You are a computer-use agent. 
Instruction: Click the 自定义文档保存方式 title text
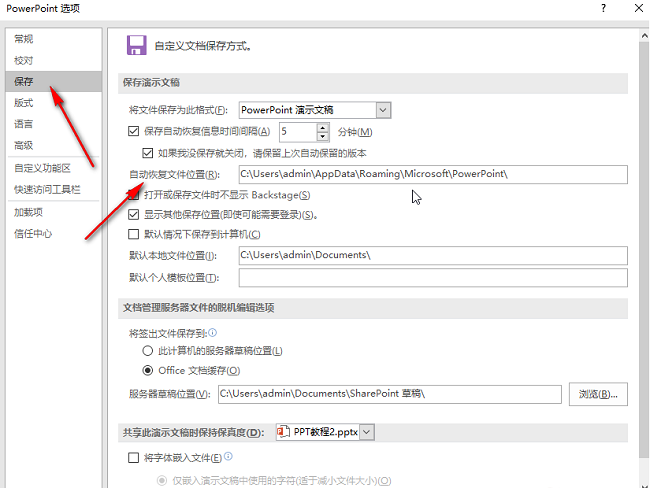[x=203, y=46]
